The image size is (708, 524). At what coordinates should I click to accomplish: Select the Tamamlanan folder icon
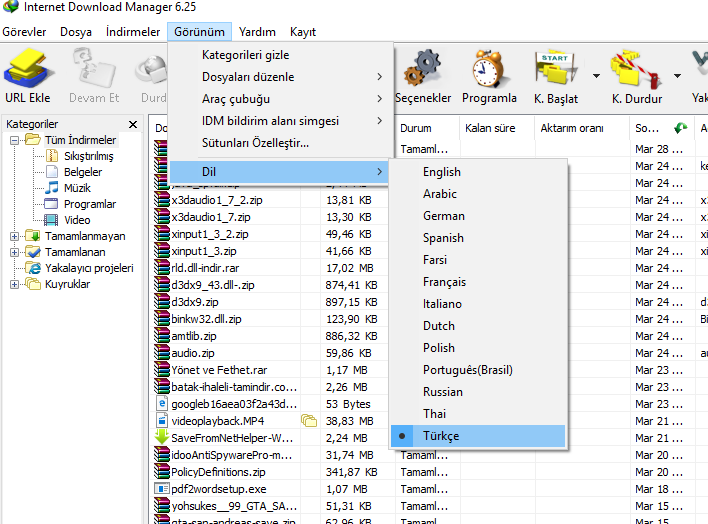pyautogui.click(x=33, y=252)
